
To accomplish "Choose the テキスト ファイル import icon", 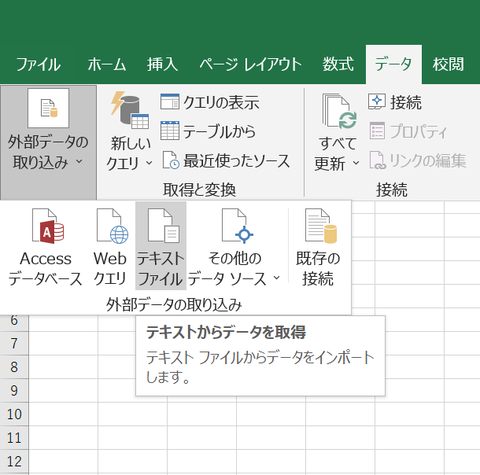I will [163, 226].
